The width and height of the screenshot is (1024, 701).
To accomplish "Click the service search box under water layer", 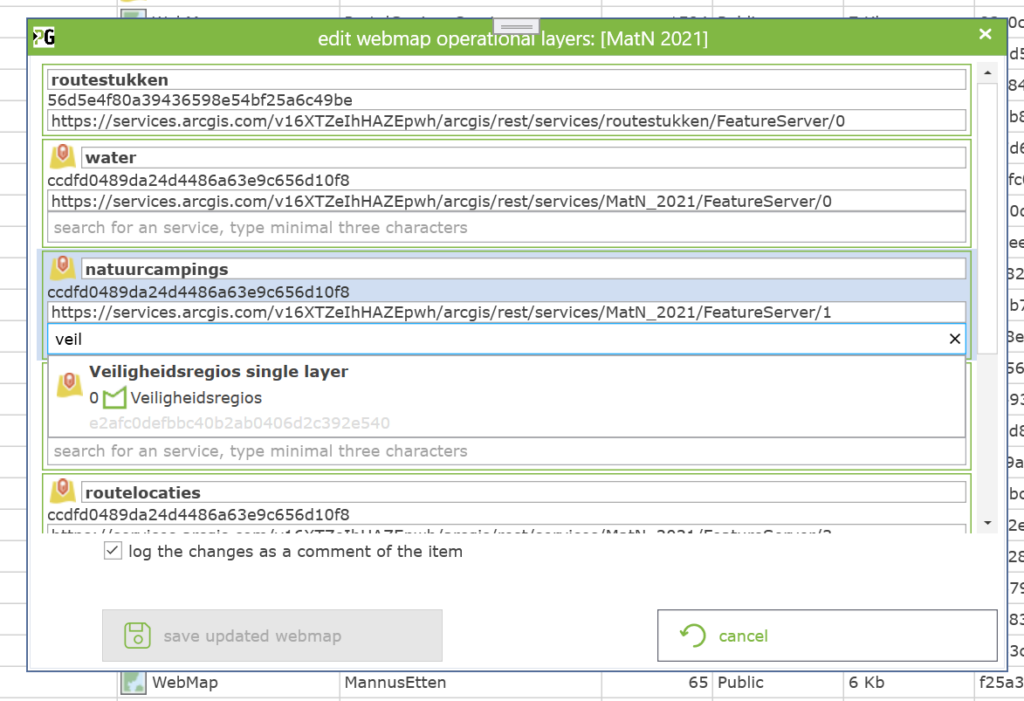I will pyautogui.click(x=507, y=228).
